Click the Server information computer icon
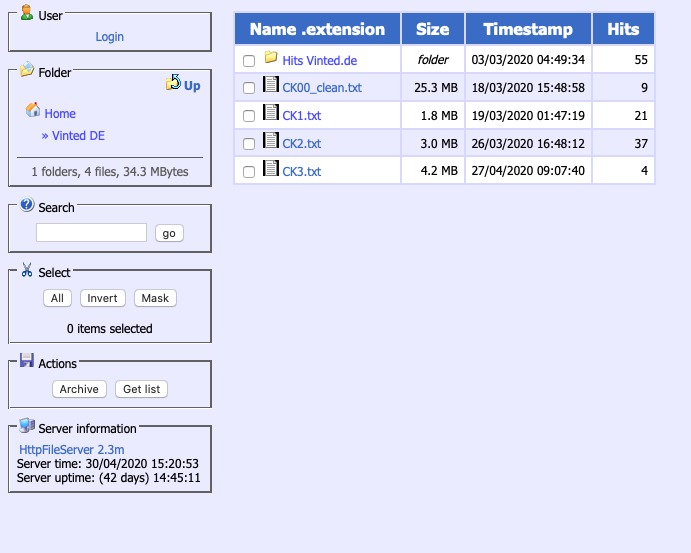Image resolution: width=691 pixels, height=553 pixels. coord(27,426)
